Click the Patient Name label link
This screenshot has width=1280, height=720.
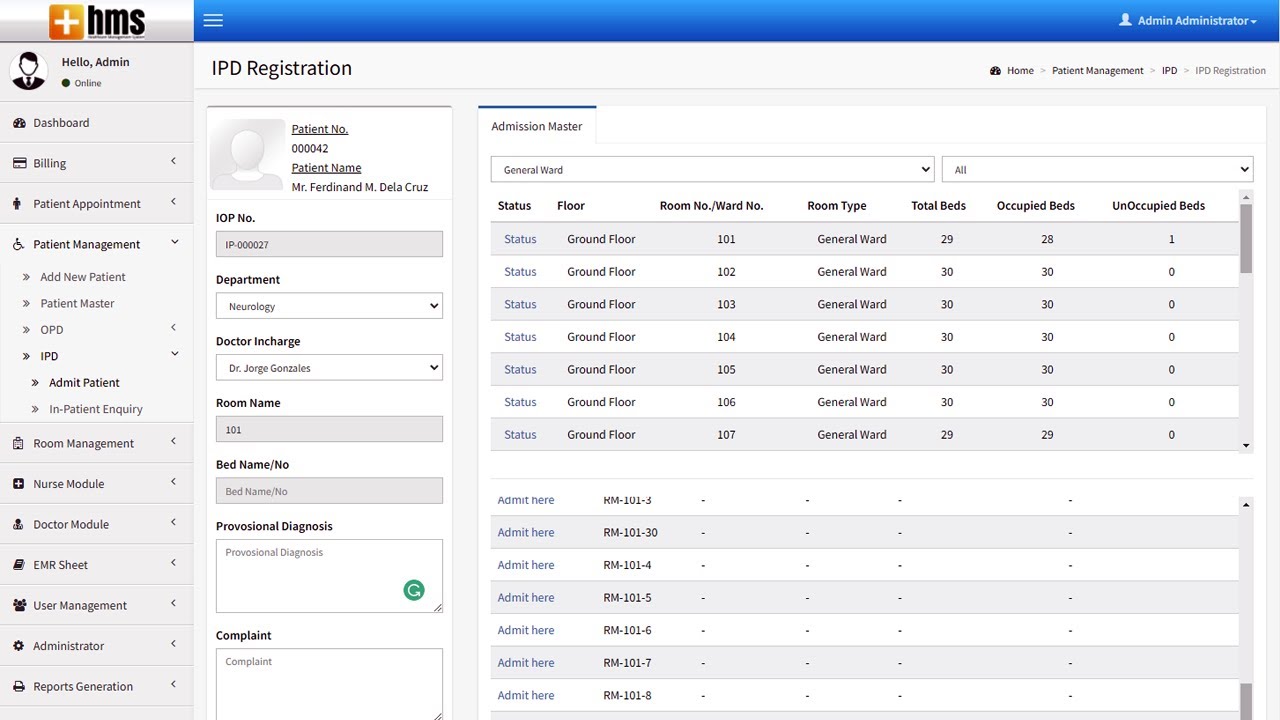[x=326, y=168]
